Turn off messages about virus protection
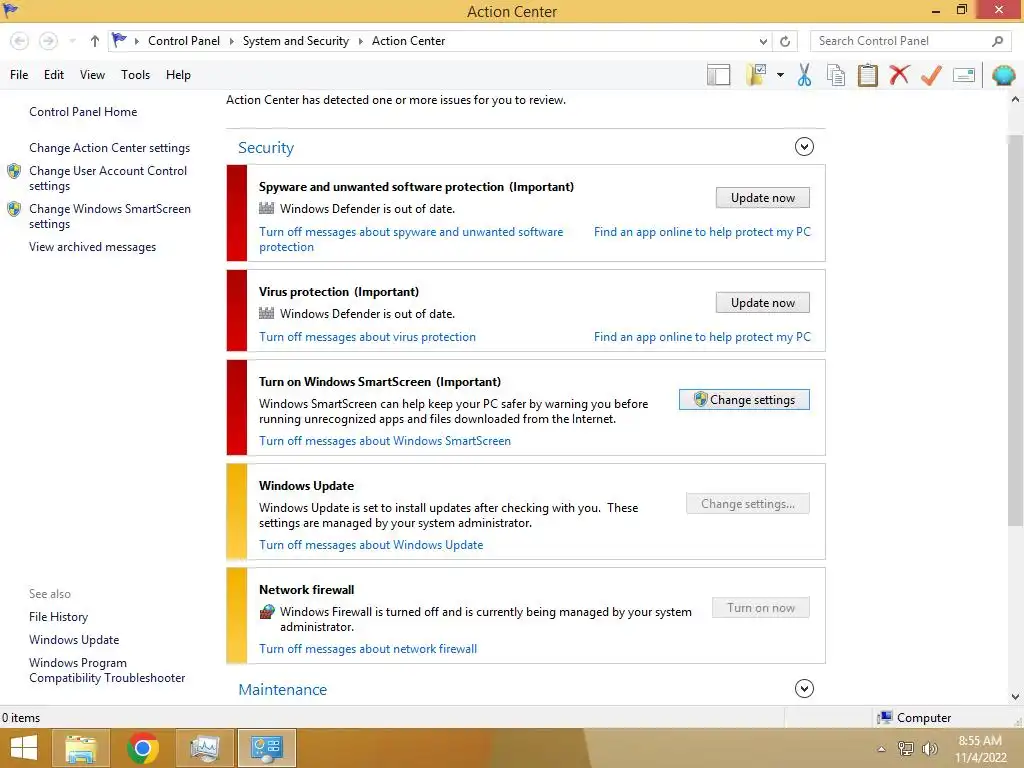Screen dimensions: 1024x768 367,337
